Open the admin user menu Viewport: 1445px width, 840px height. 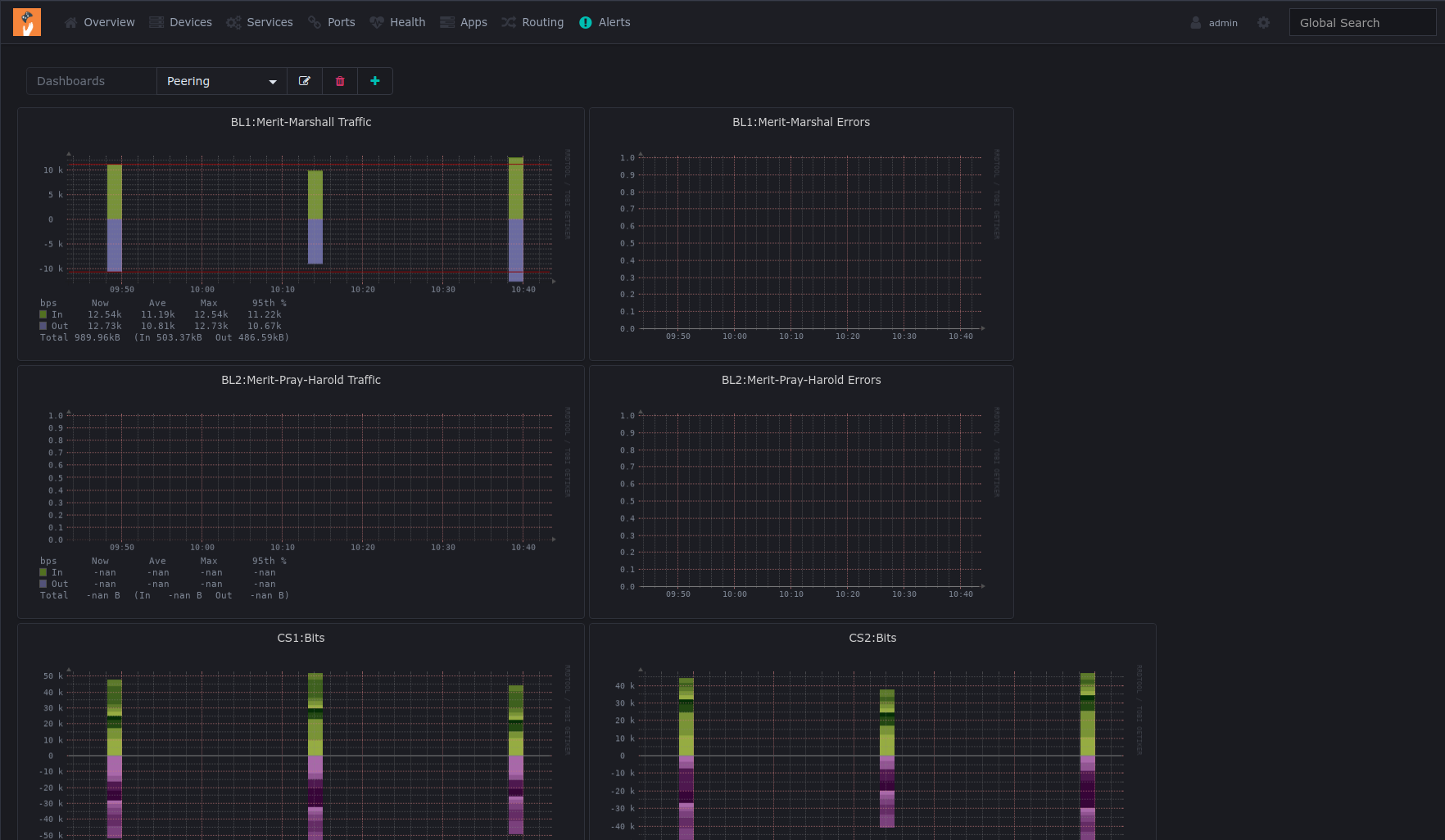(x=1214, y=23)
